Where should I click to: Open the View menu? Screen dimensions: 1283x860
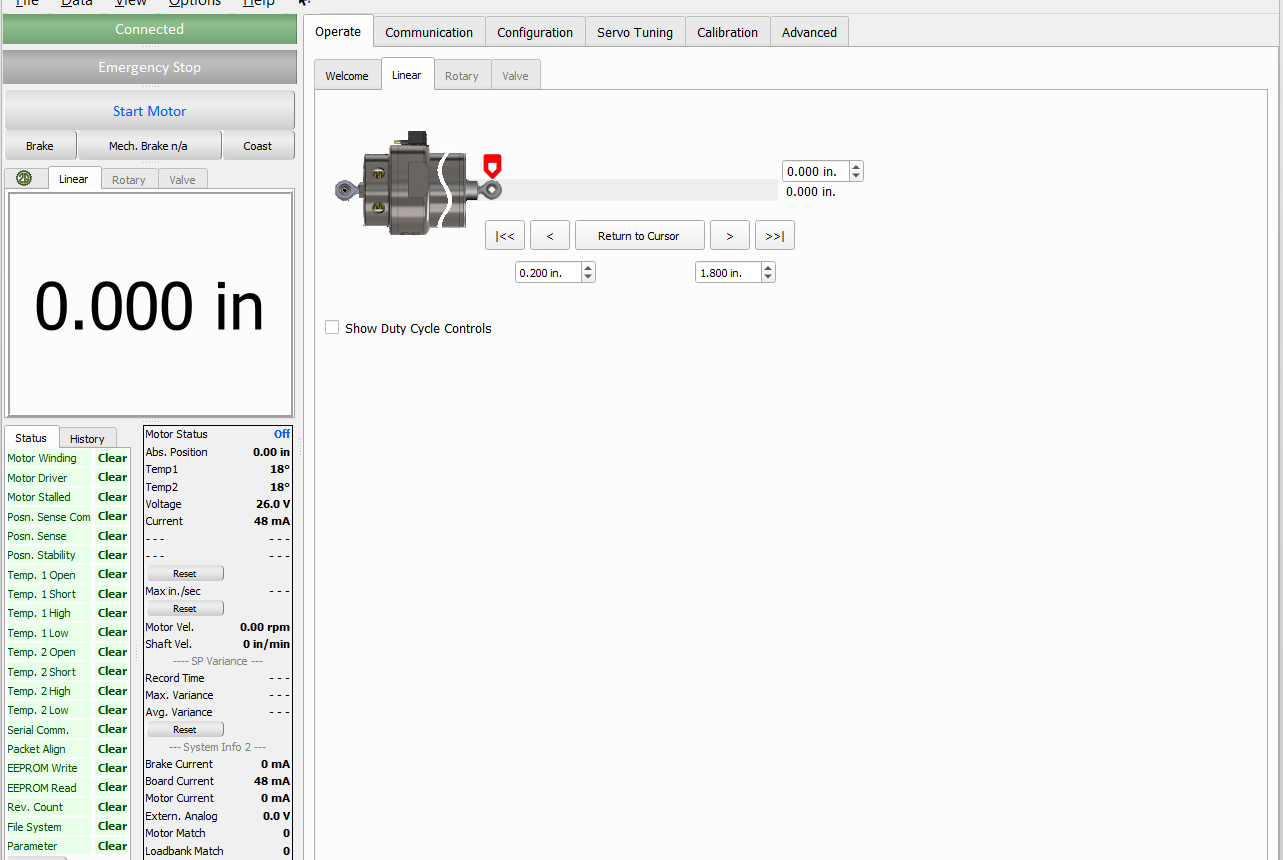[x=131, y=3]
